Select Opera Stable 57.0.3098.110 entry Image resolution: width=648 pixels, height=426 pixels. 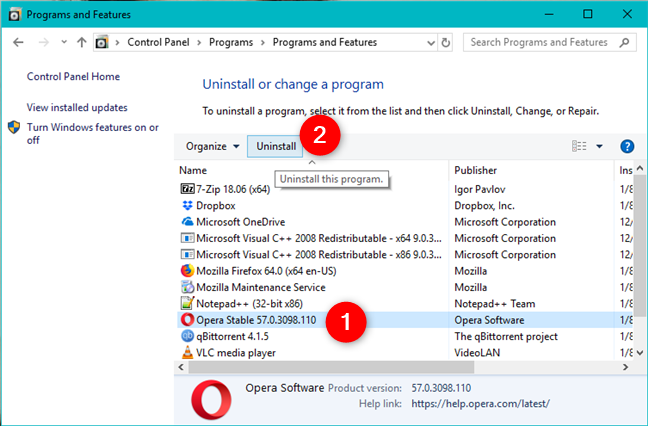[405, 320]
